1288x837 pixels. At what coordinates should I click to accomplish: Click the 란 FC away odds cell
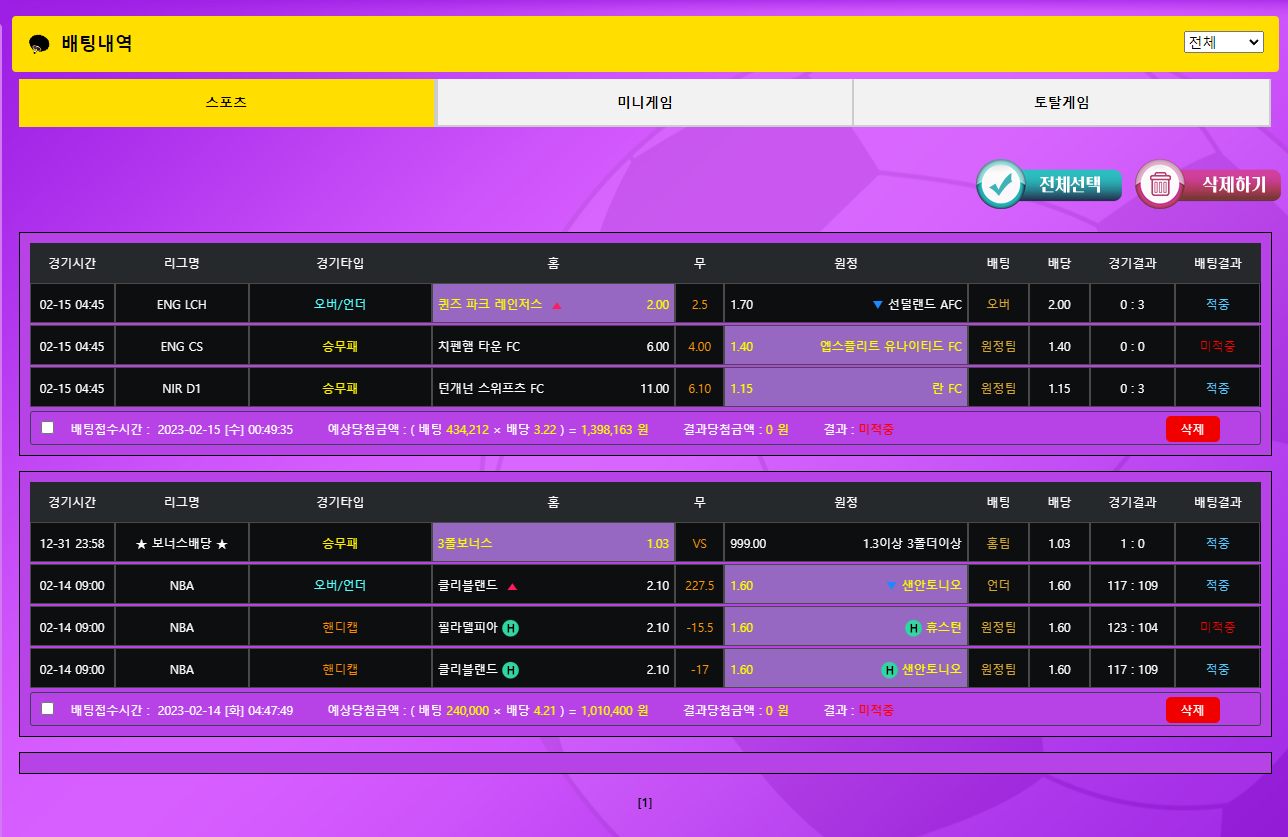845,388
